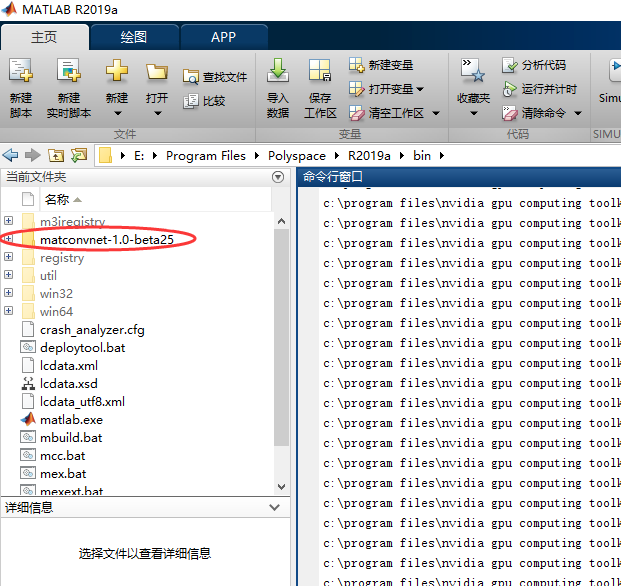
Task: Select mbuild.bat file
Action: (71, 438)
